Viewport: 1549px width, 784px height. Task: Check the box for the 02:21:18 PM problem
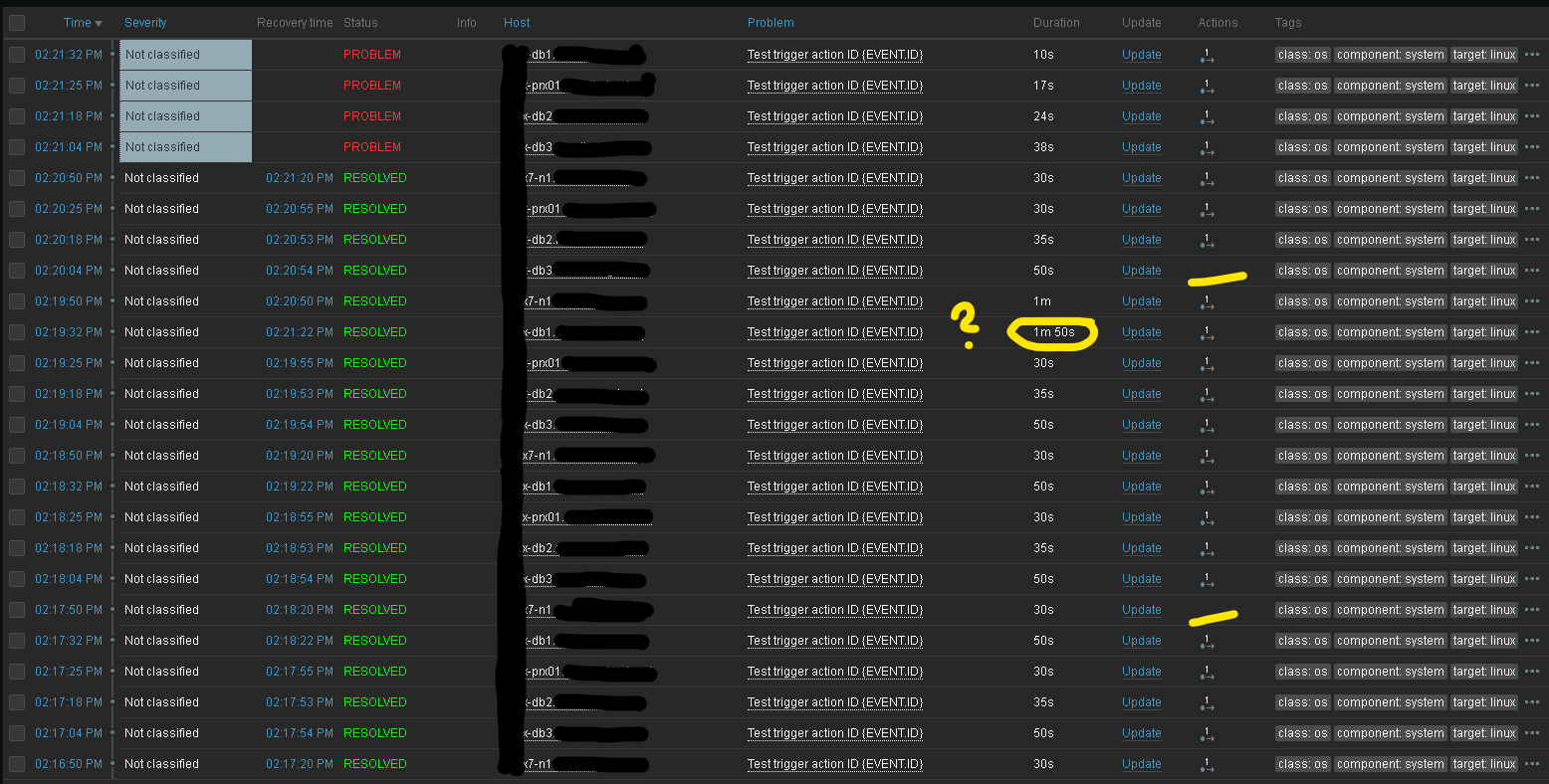17,116
